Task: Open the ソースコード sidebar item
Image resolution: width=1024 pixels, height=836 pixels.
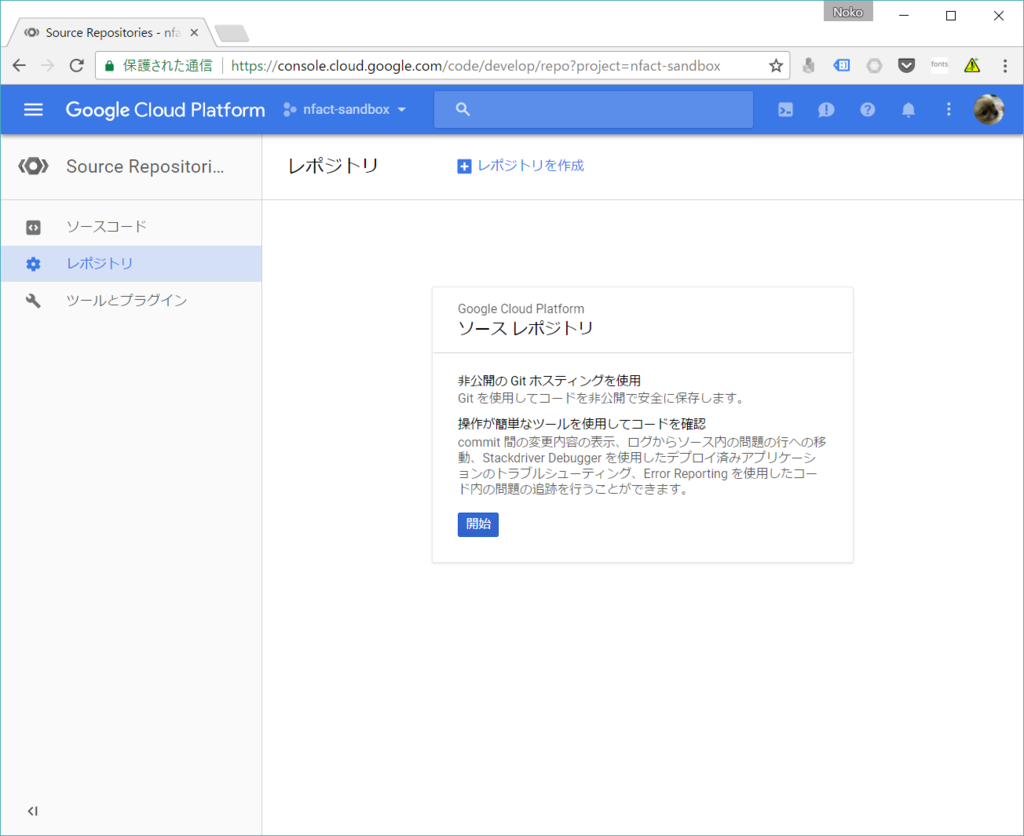Action: (131, 227)
